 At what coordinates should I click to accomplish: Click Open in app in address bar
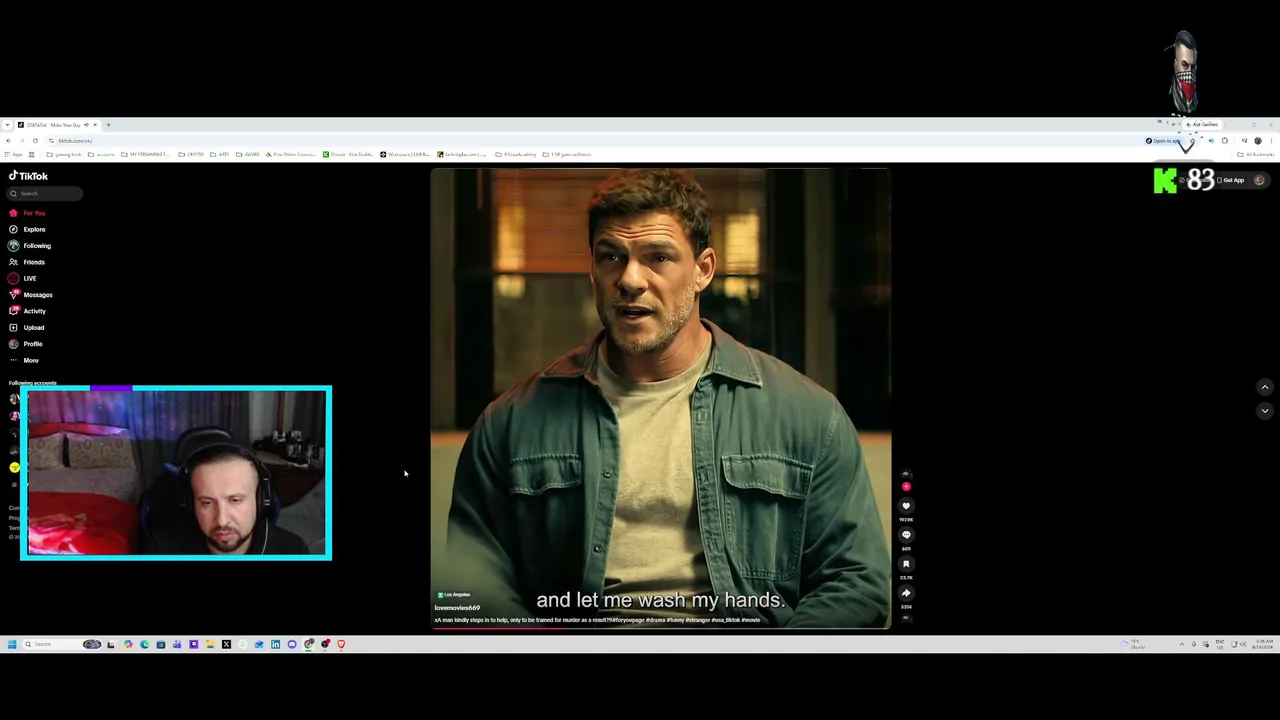1163,141
